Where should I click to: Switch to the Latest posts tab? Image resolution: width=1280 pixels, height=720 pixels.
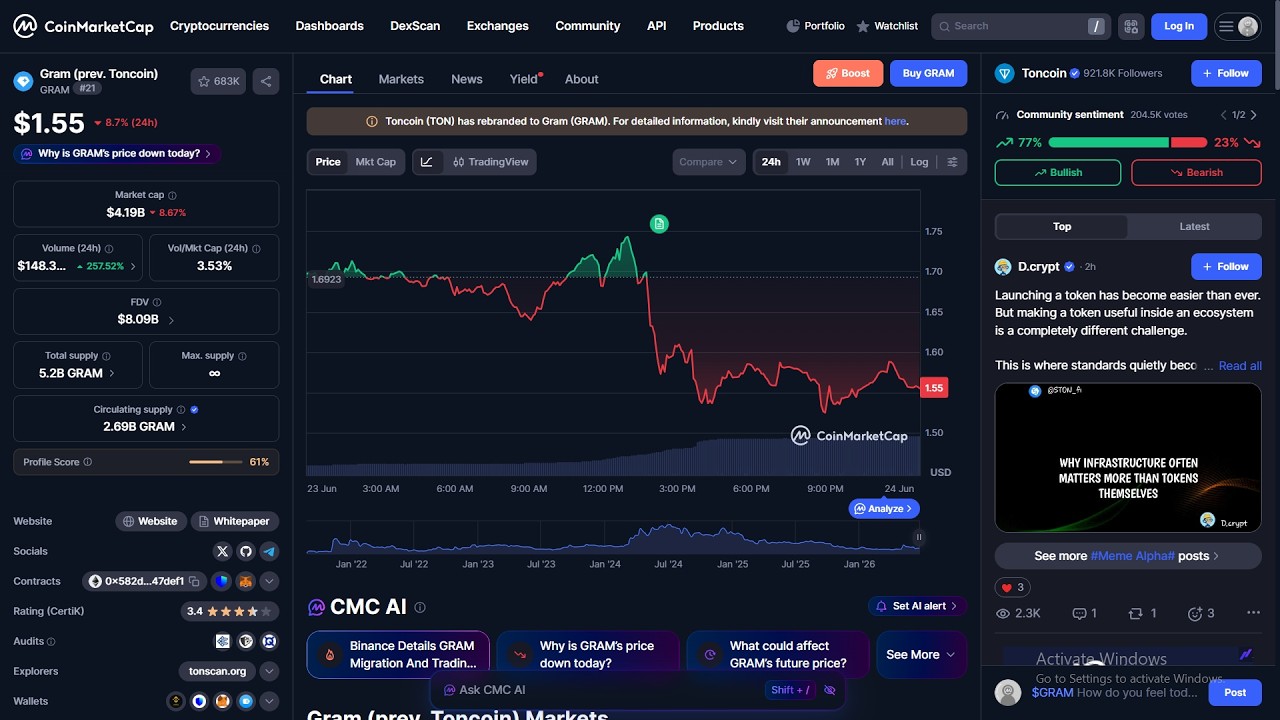[1194, 227]
